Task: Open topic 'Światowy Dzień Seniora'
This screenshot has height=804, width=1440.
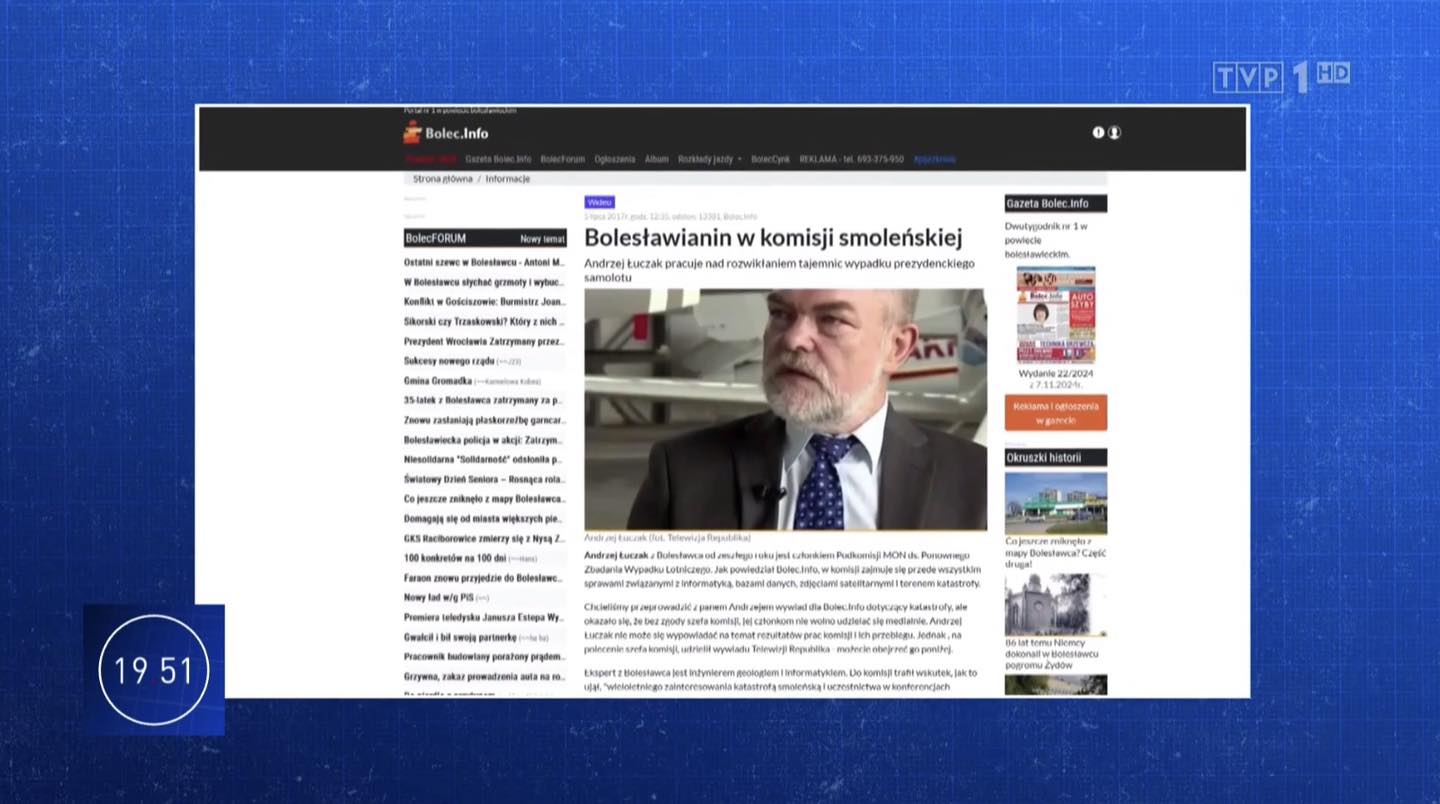Action: tap(484, 479)
